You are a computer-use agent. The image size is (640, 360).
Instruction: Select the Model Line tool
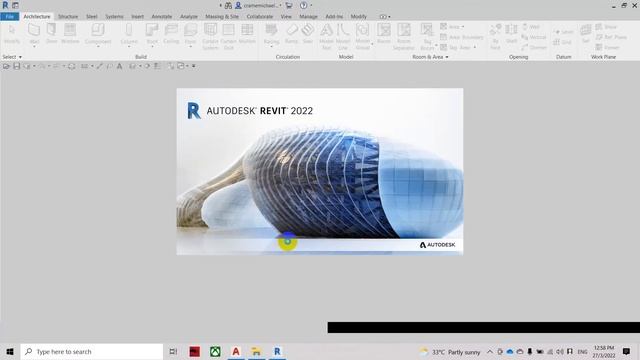pos(343,36)
